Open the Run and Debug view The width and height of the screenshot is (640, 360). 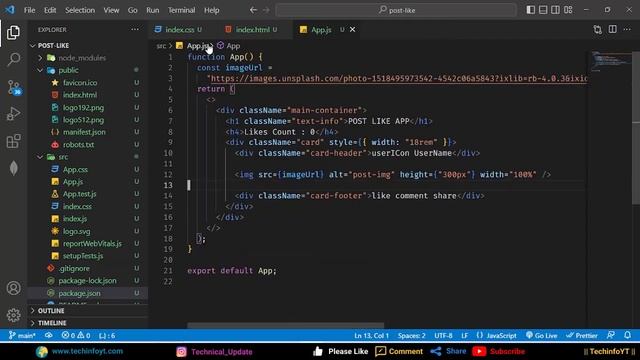13,114
